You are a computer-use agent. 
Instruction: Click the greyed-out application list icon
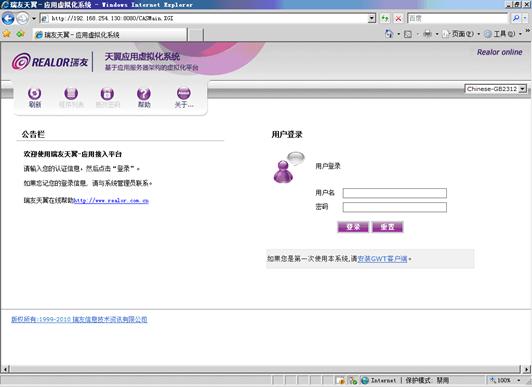(x=71, y=93)
